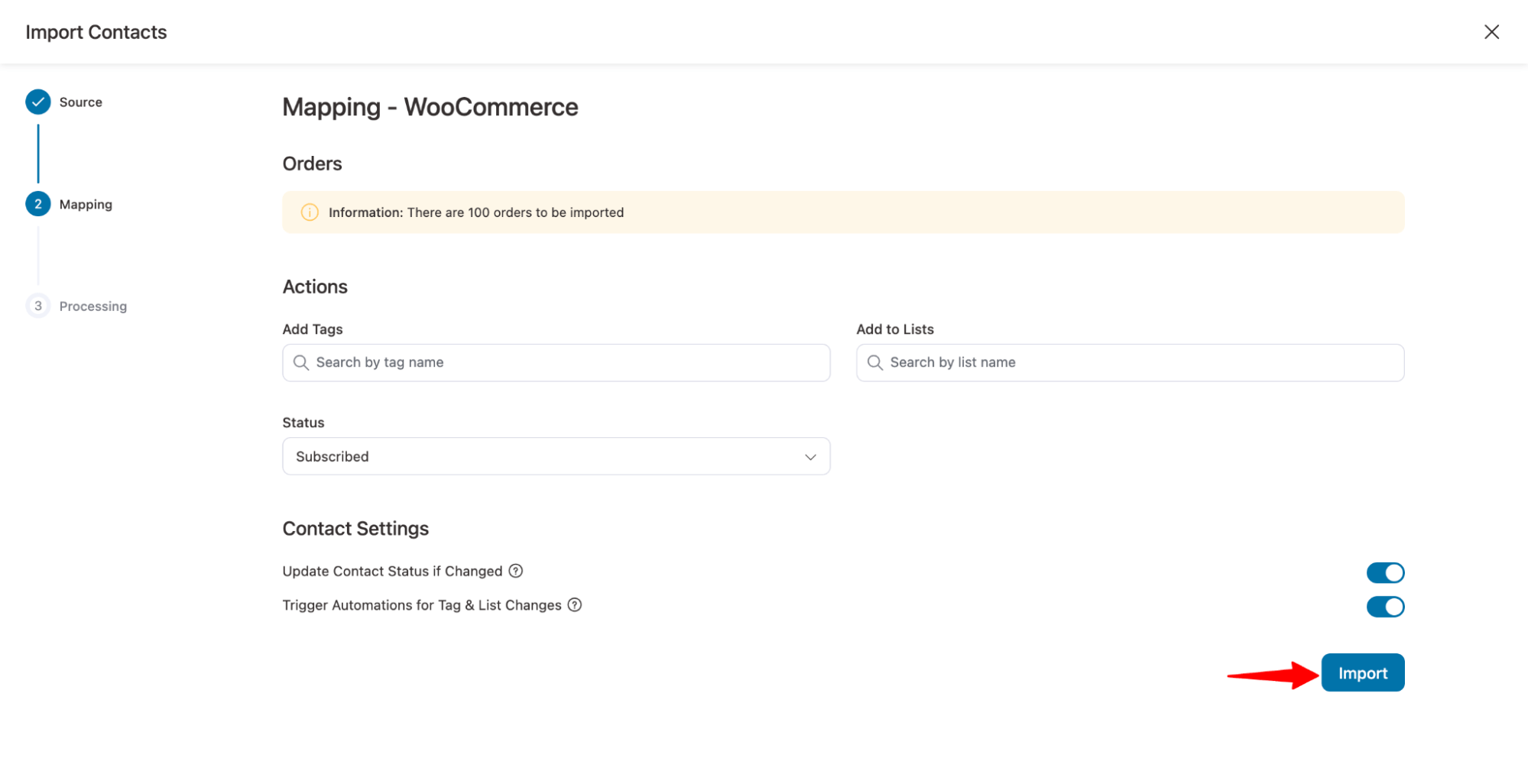
Task: Click the chevron on the Status selector
Action: coord(809,456)
